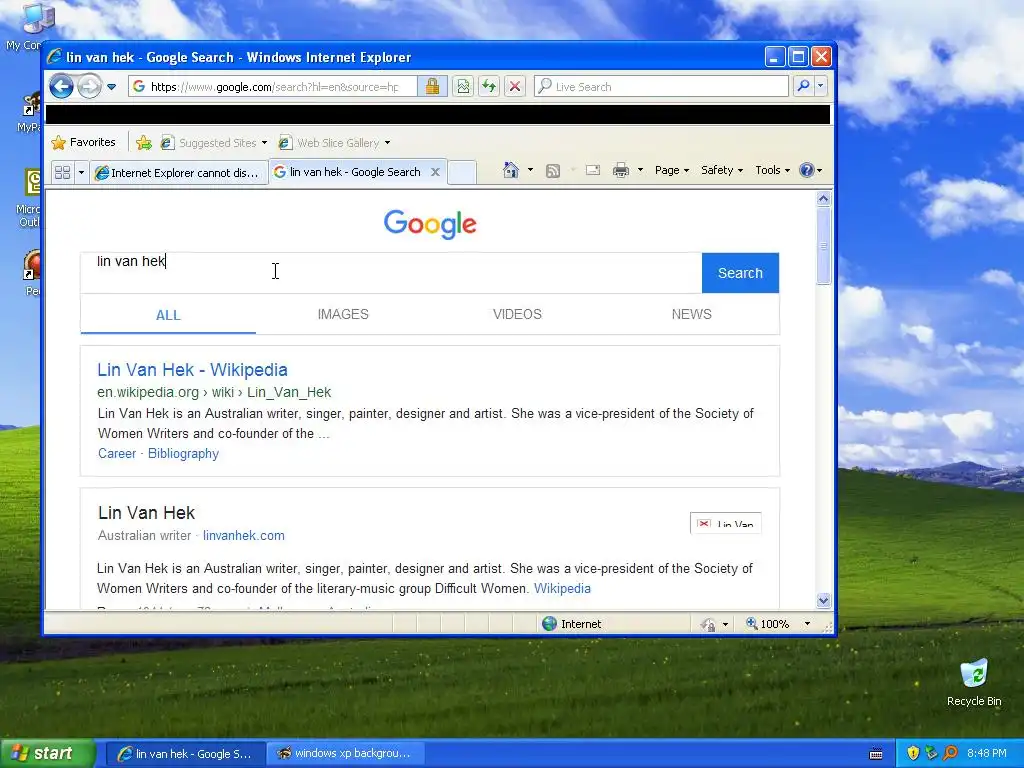The height and width of the screenshot is (768, 1024).
Task: Click the Protected Mode lock status icon
Action: [x=709, y=624]
